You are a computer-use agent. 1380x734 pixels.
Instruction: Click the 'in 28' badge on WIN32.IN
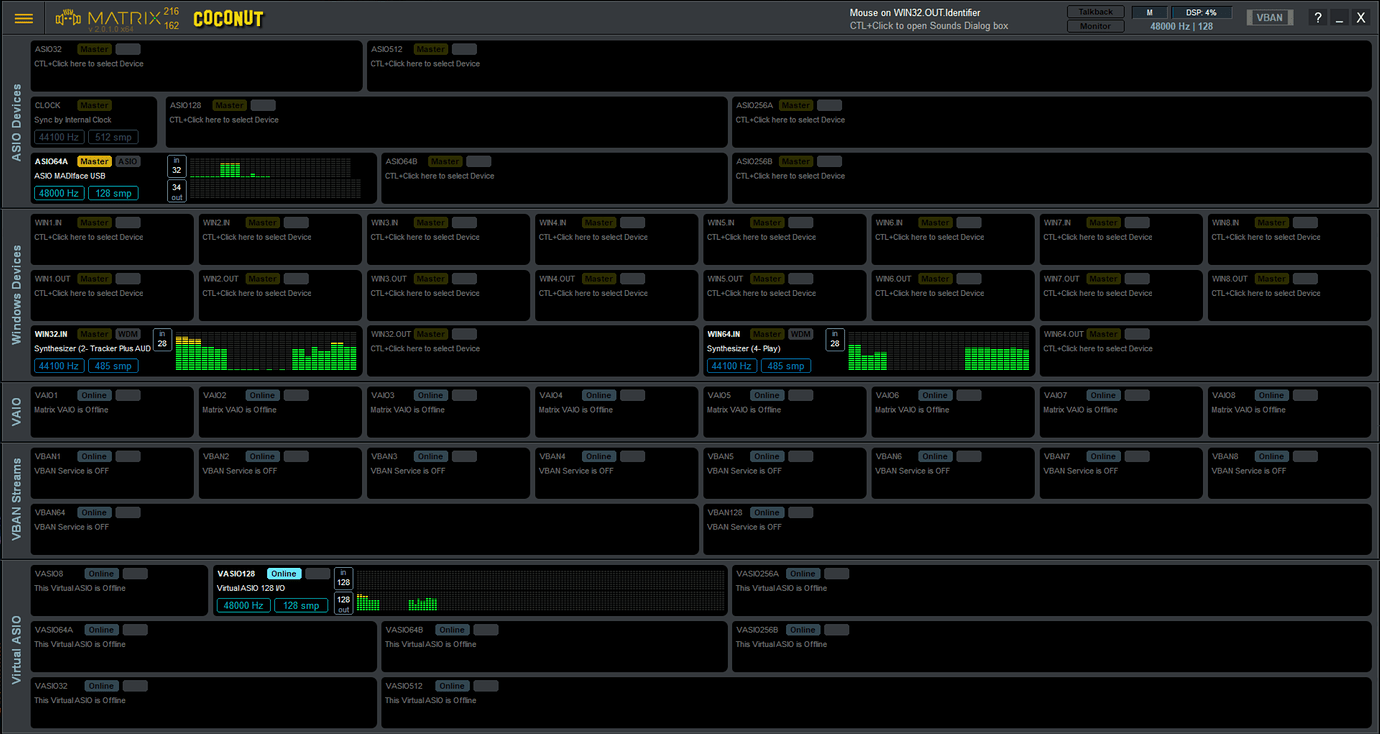pos(161,339)
